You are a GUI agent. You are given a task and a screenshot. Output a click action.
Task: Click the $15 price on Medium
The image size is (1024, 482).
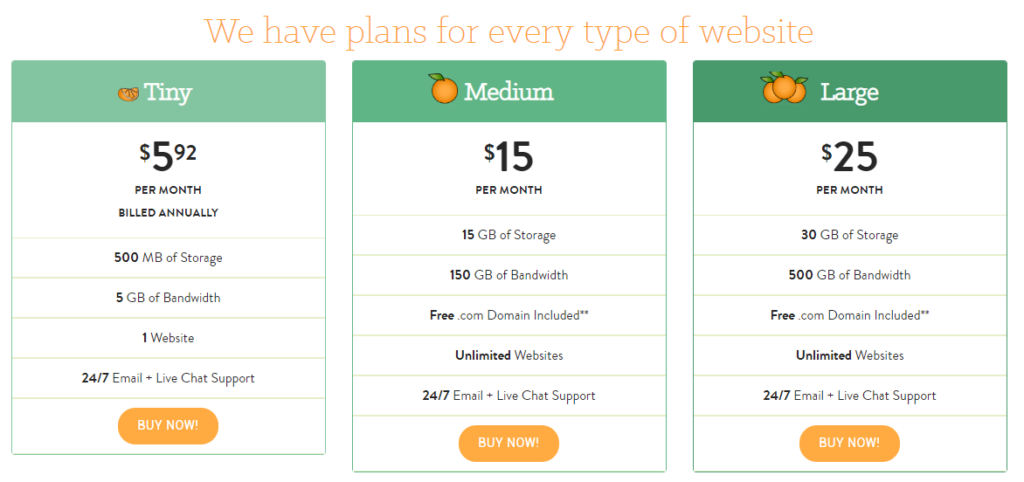pyautogui.click(x=509, y=157)
